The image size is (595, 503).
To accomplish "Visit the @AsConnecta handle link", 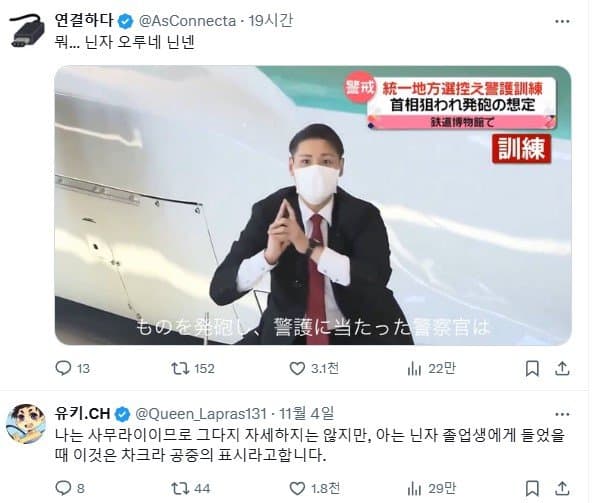I will (x=187, y=21).
